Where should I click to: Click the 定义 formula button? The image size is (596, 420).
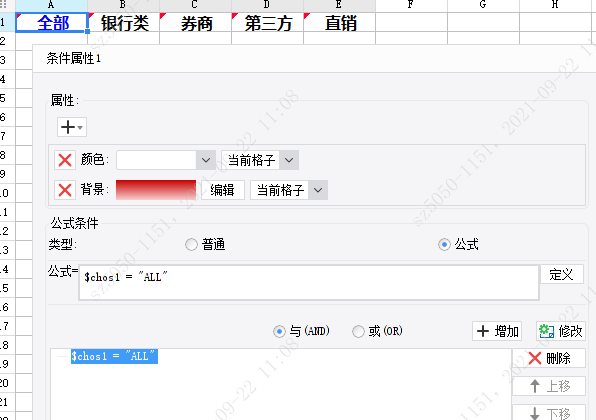tap(562, 274)
